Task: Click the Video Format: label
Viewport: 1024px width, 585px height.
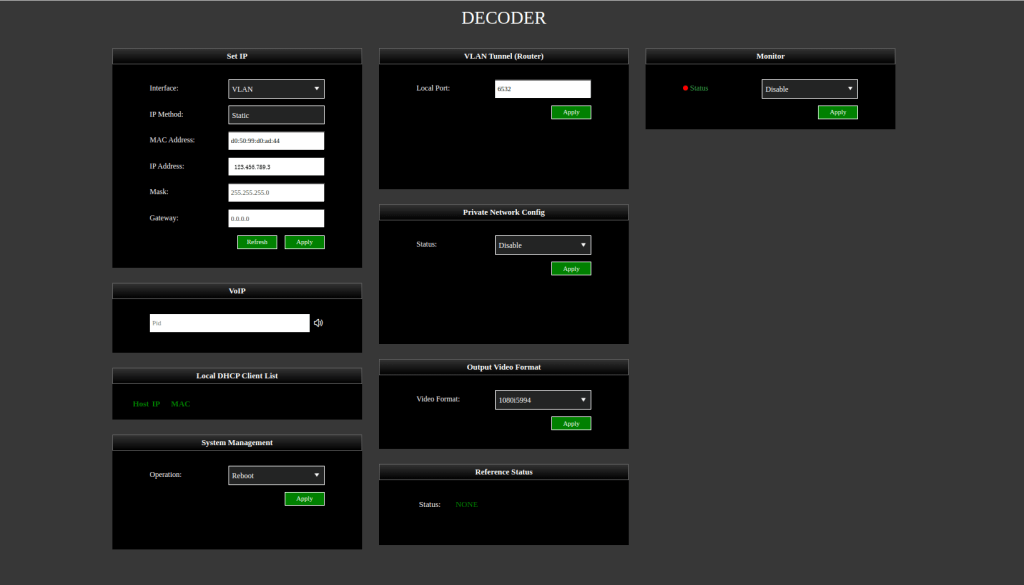Action: (438, 399)
